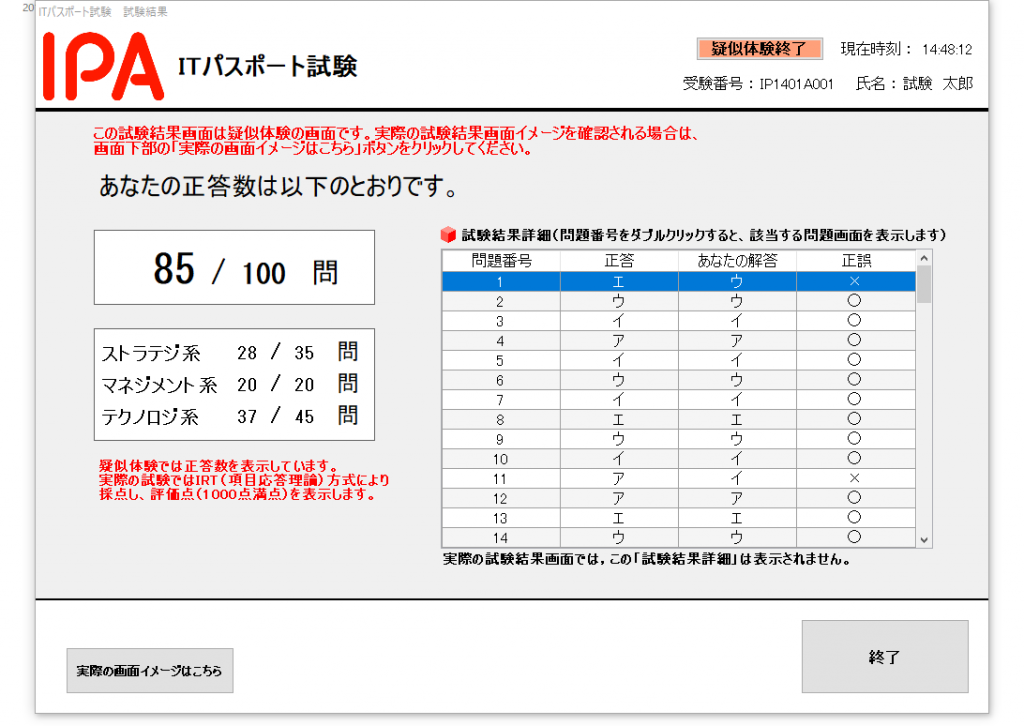Viewport: 1024px width, 726px height.
Task: Click the IPA logo
Action: click(103, 66)
